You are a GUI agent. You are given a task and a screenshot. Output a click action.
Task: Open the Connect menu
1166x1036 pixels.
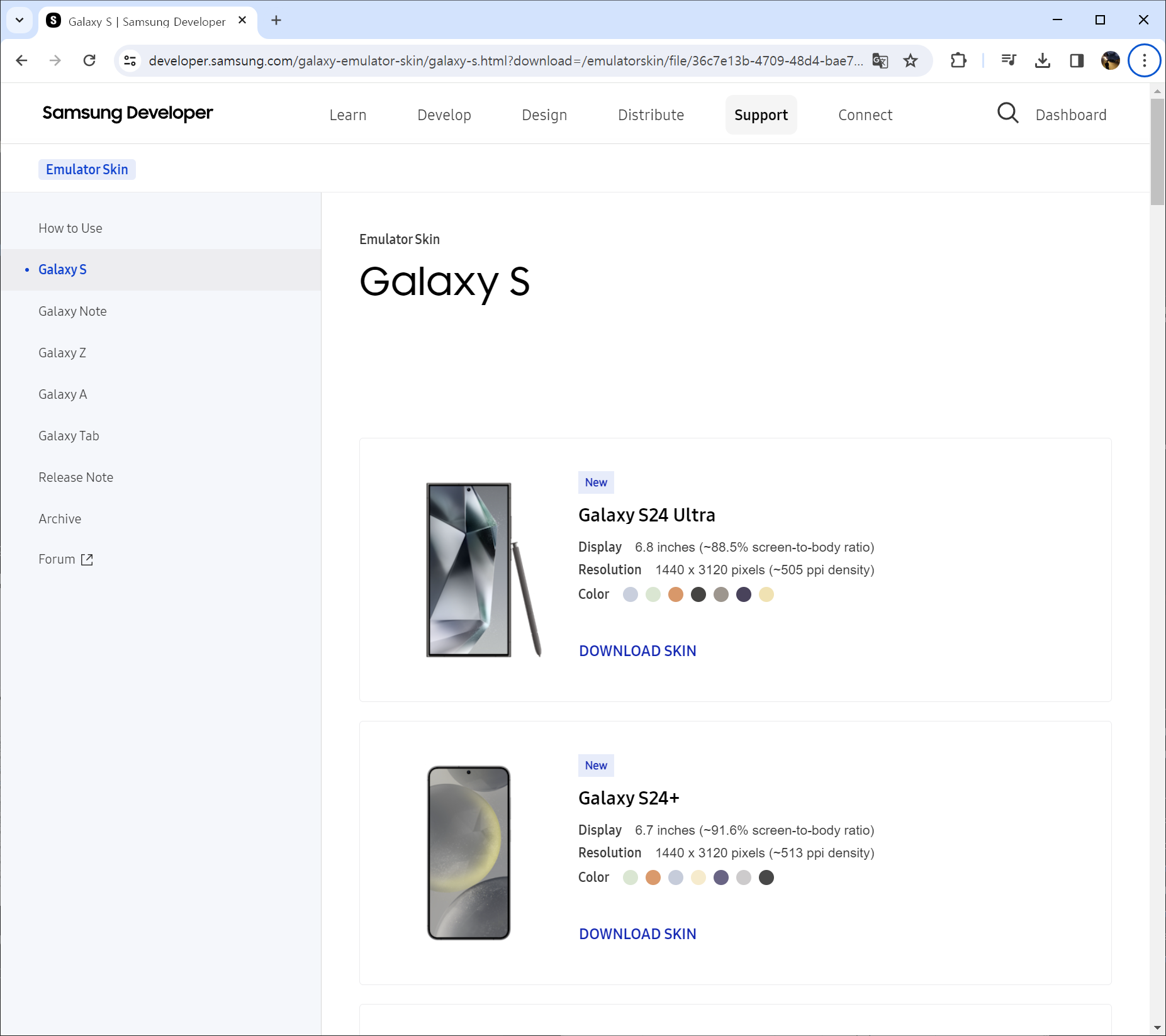point(865,115)
